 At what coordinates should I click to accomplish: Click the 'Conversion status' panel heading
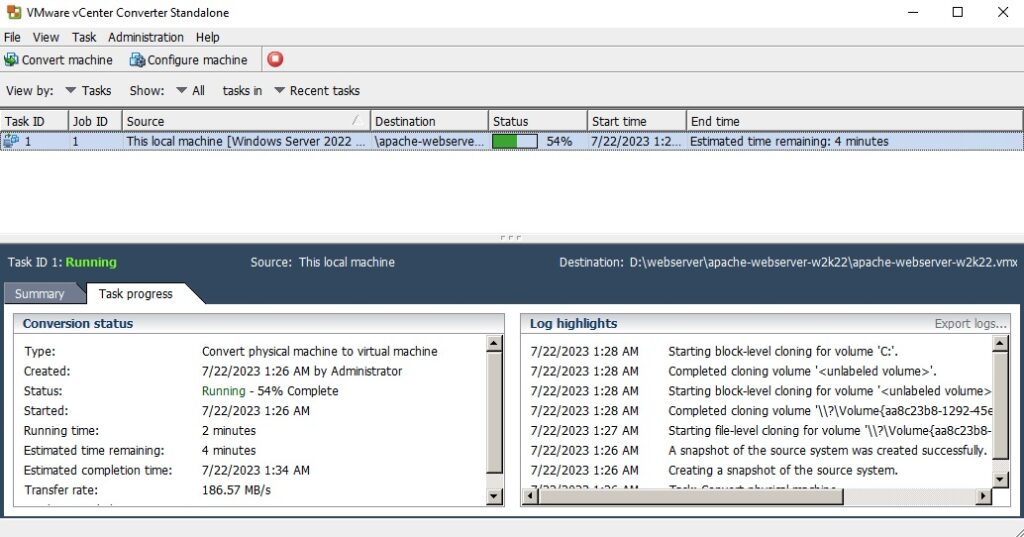[78, 323]
